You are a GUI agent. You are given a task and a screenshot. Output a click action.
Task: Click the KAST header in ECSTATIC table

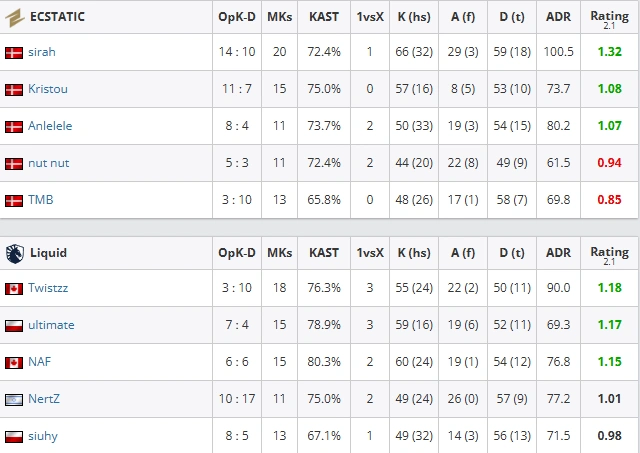pyautogui.click(x=324, y=17)
